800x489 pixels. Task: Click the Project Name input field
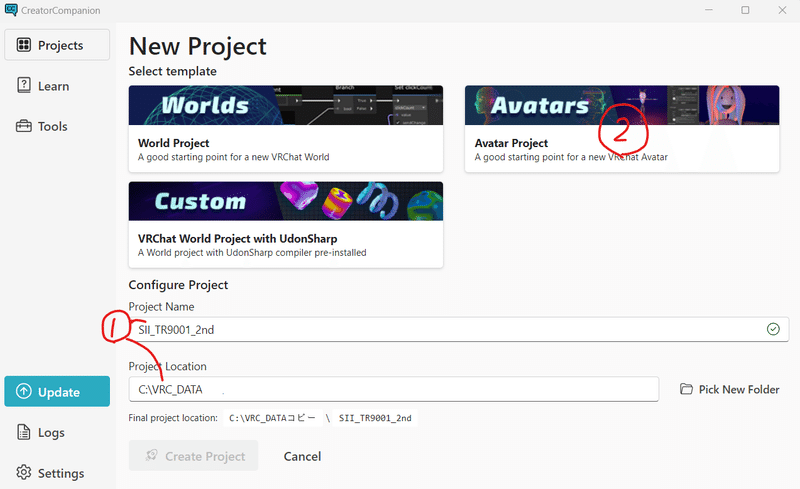458,329
